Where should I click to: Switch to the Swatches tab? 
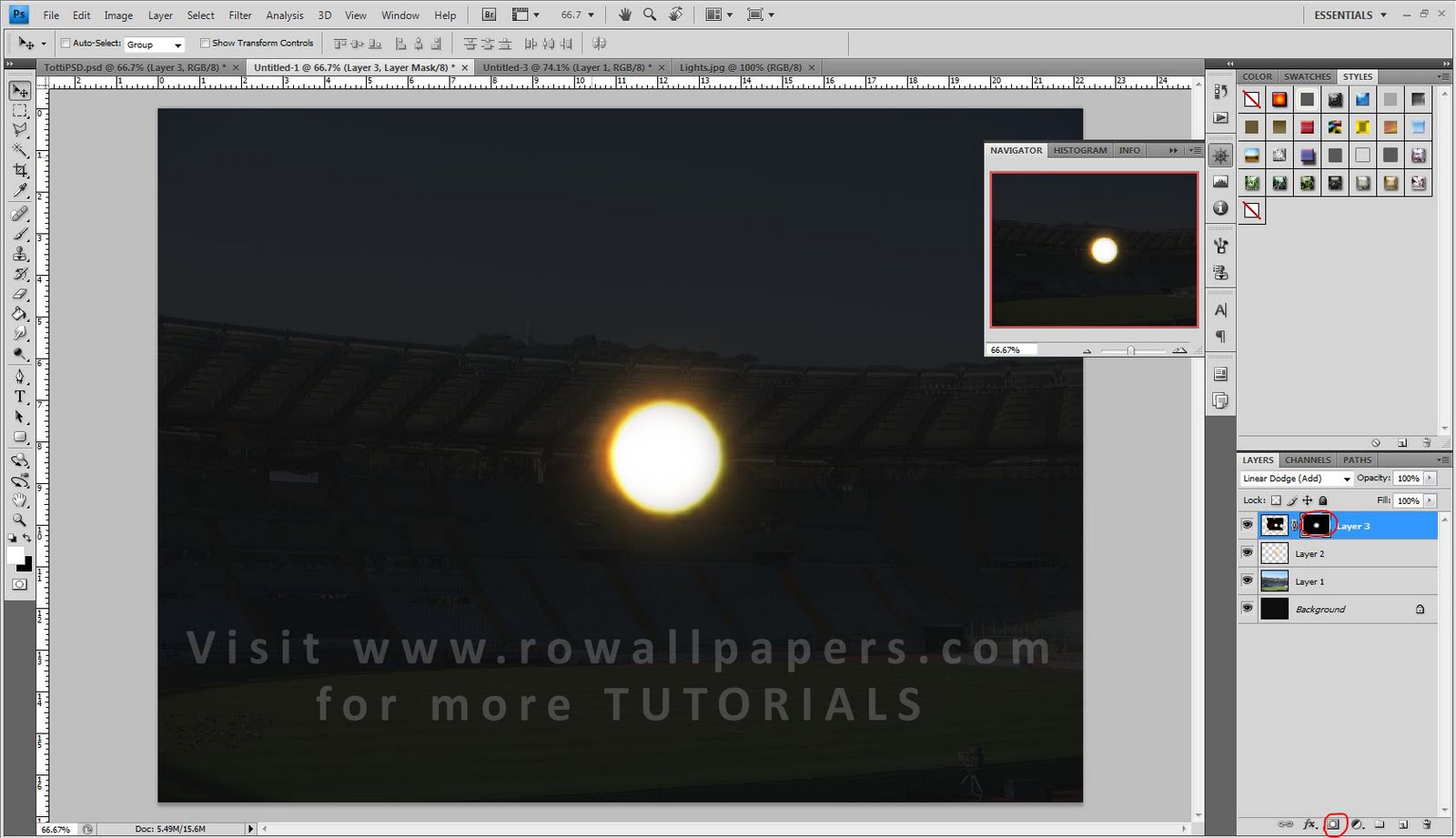coord(1307,76)
